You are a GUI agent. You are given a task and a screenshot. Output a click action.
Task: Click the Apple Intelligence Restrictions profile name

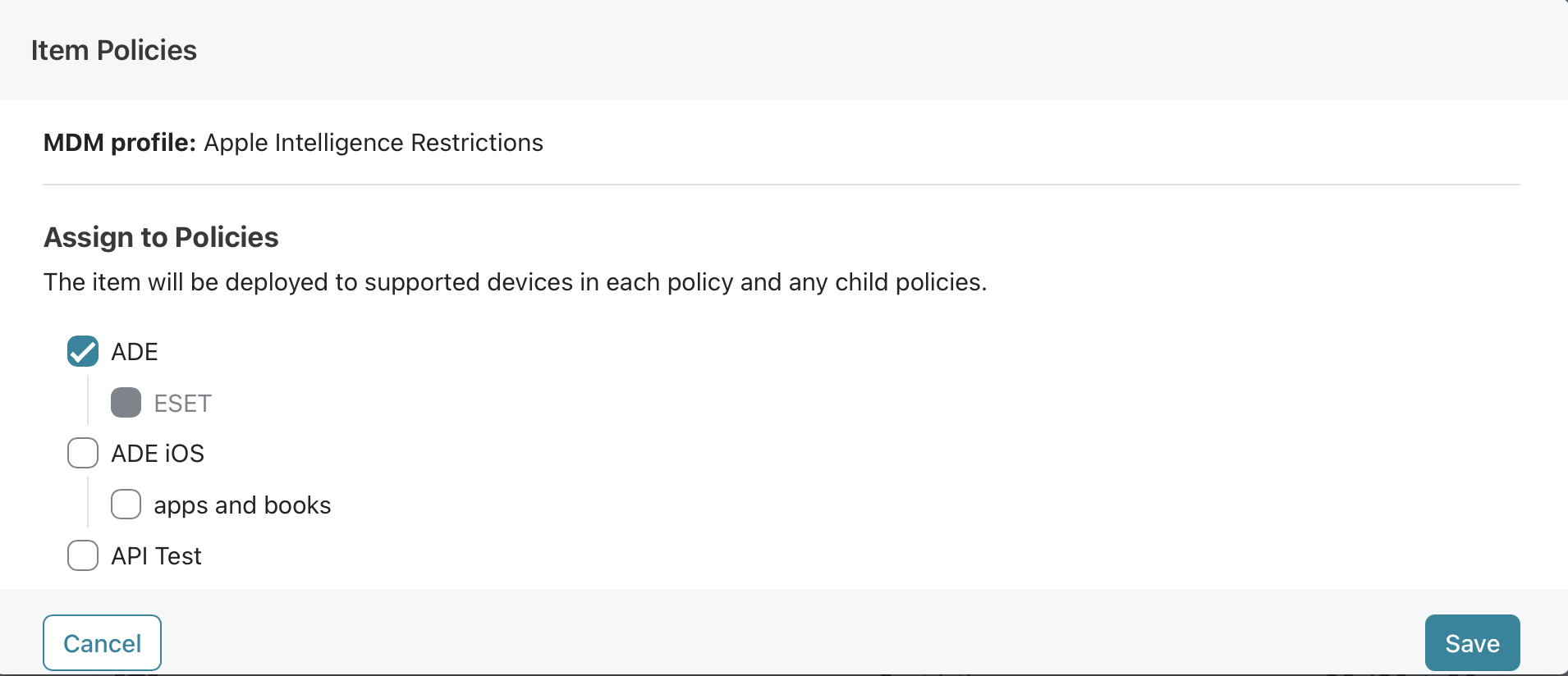[x=374, y=143]
